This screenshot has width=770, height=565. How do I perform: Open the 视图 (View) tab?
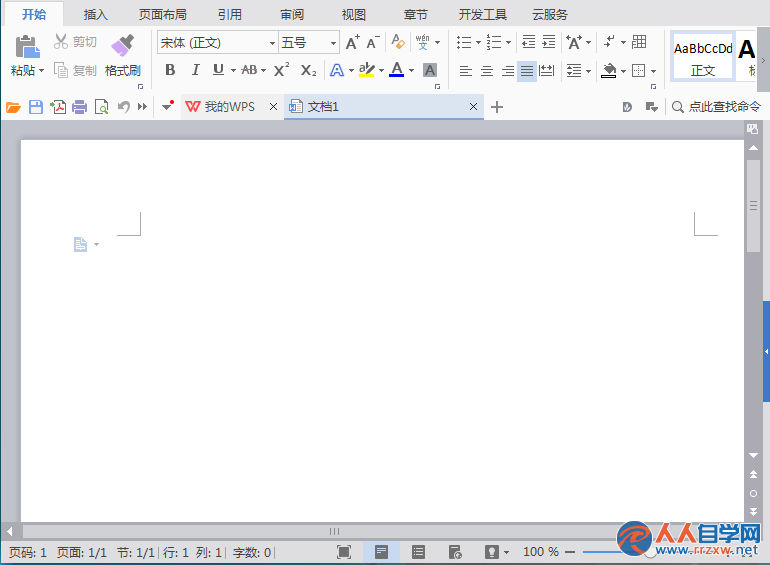(x=354, y=14)
